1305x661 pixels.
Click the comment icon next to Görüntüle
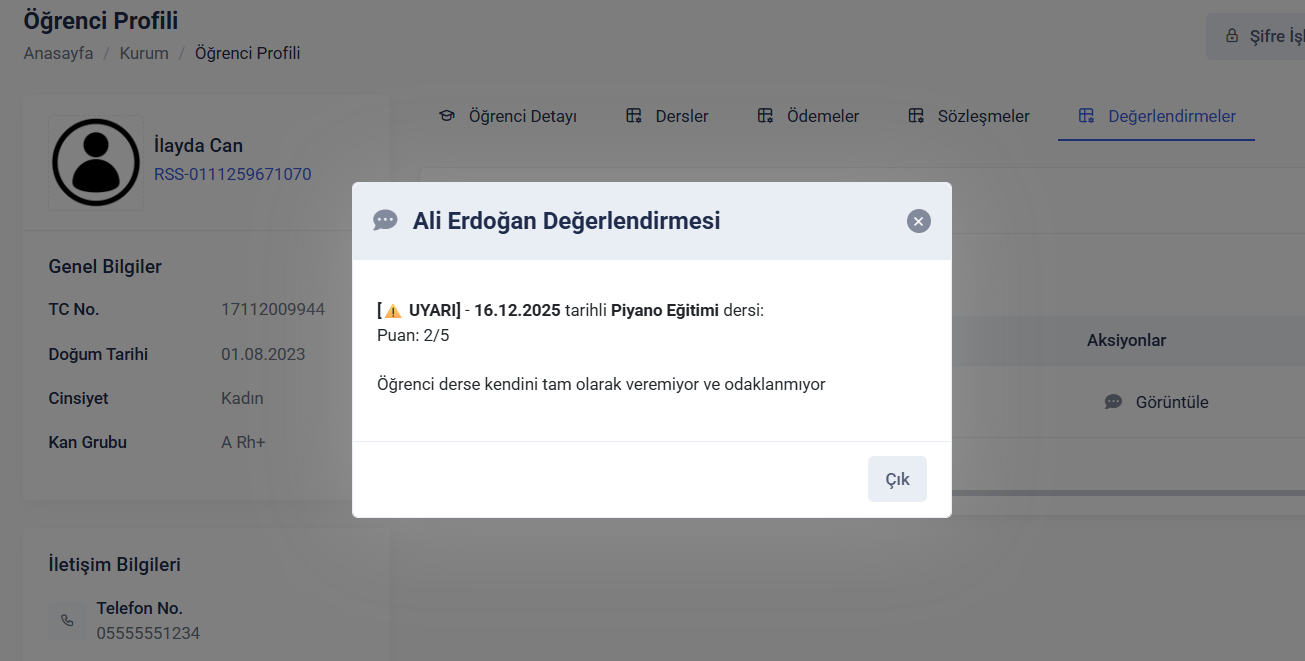tap(1113, 402)
